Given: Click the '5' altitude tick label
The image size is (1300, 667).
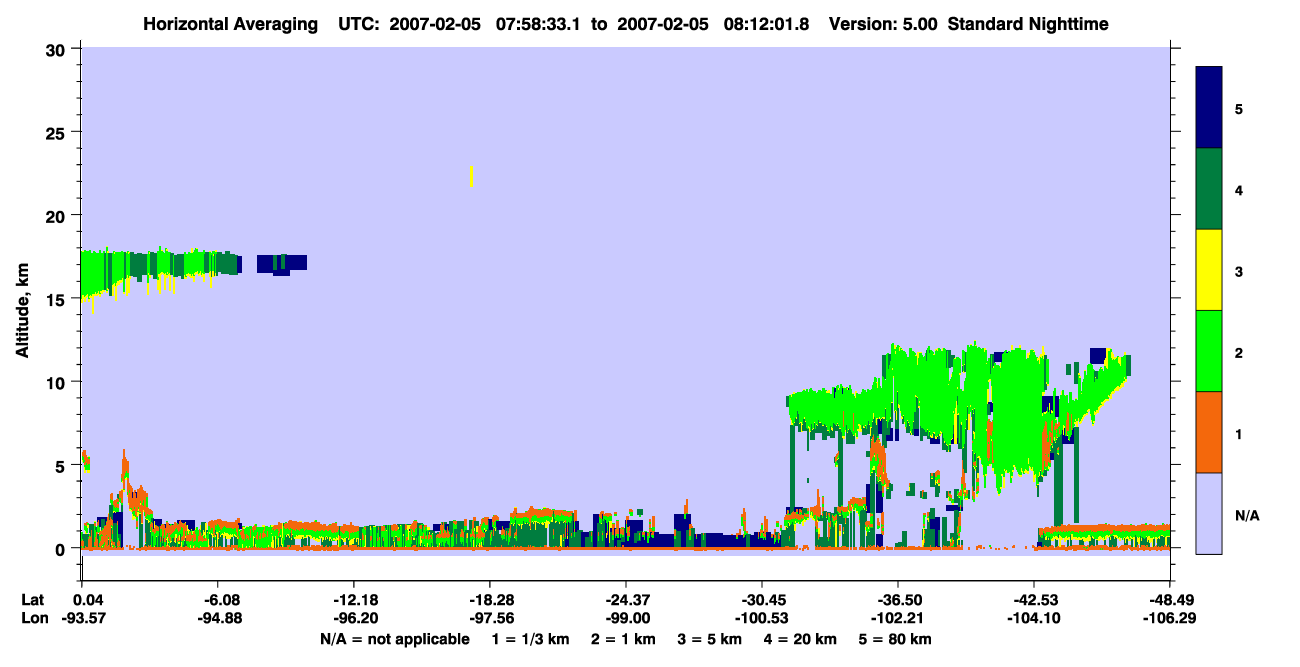Looking at the screenshot, I should coord(63,465).
